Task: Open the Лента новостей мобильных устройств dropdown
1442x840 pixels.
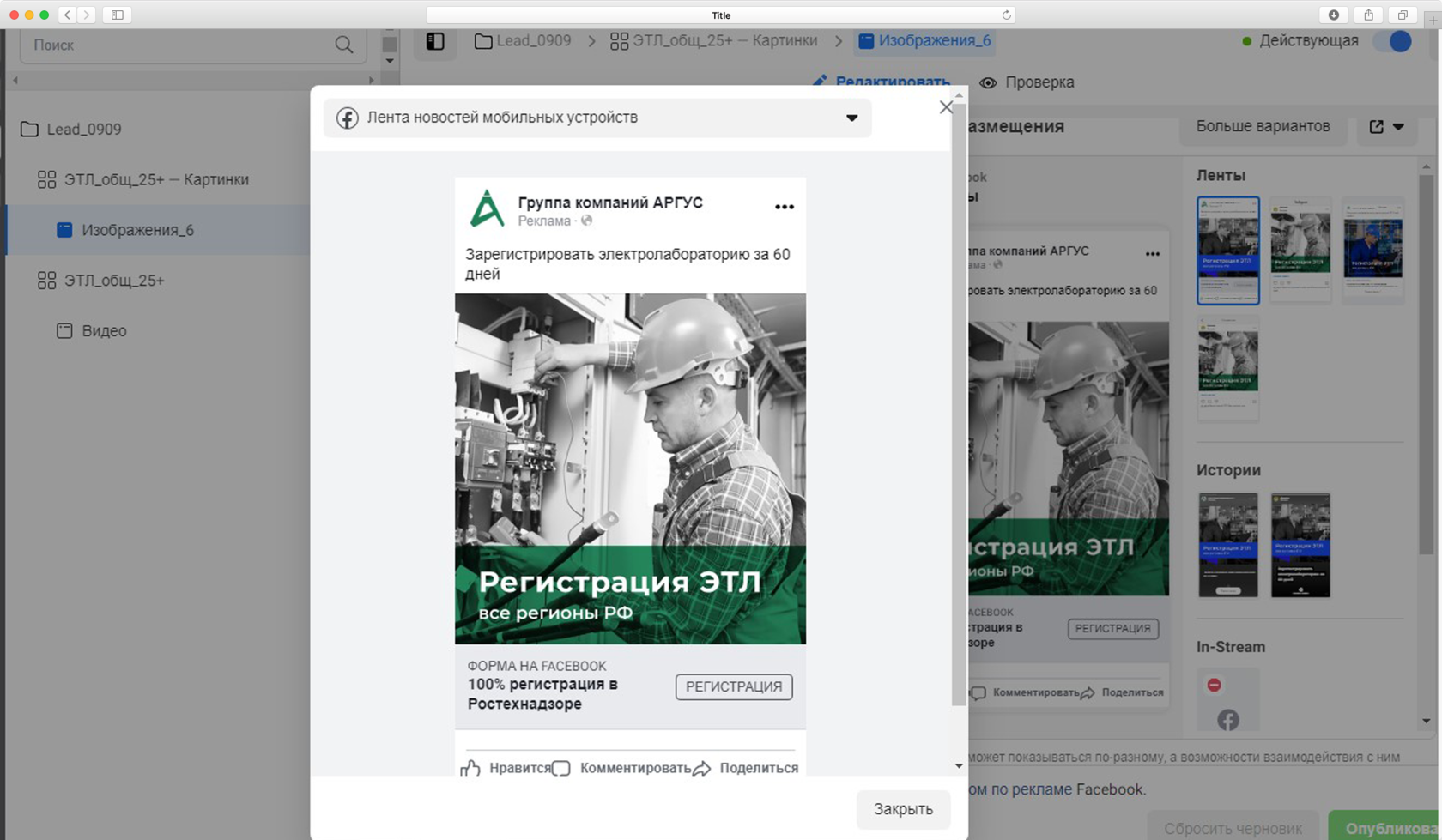Action: (x=597, y=118)
